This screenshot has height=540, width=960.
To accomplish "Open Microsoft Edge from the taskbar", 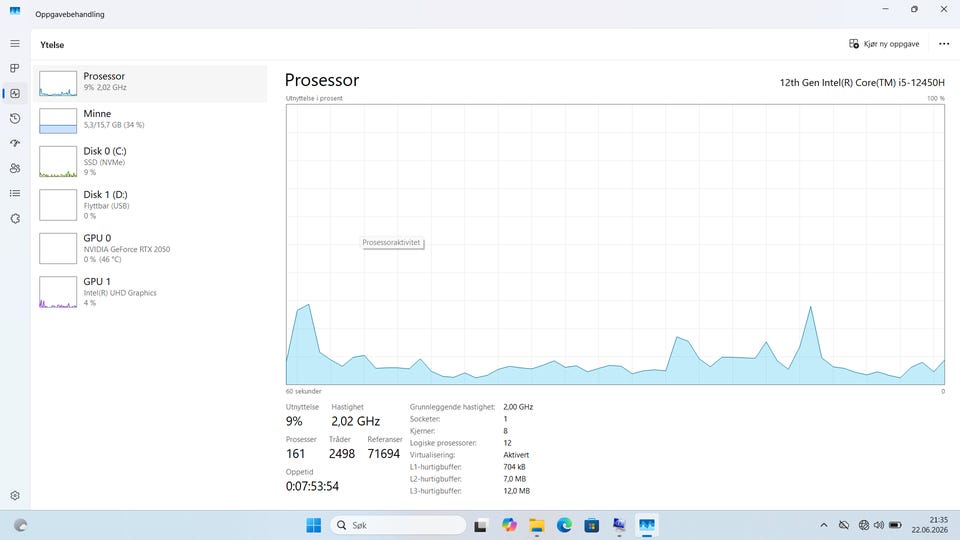I will (564, 525).
